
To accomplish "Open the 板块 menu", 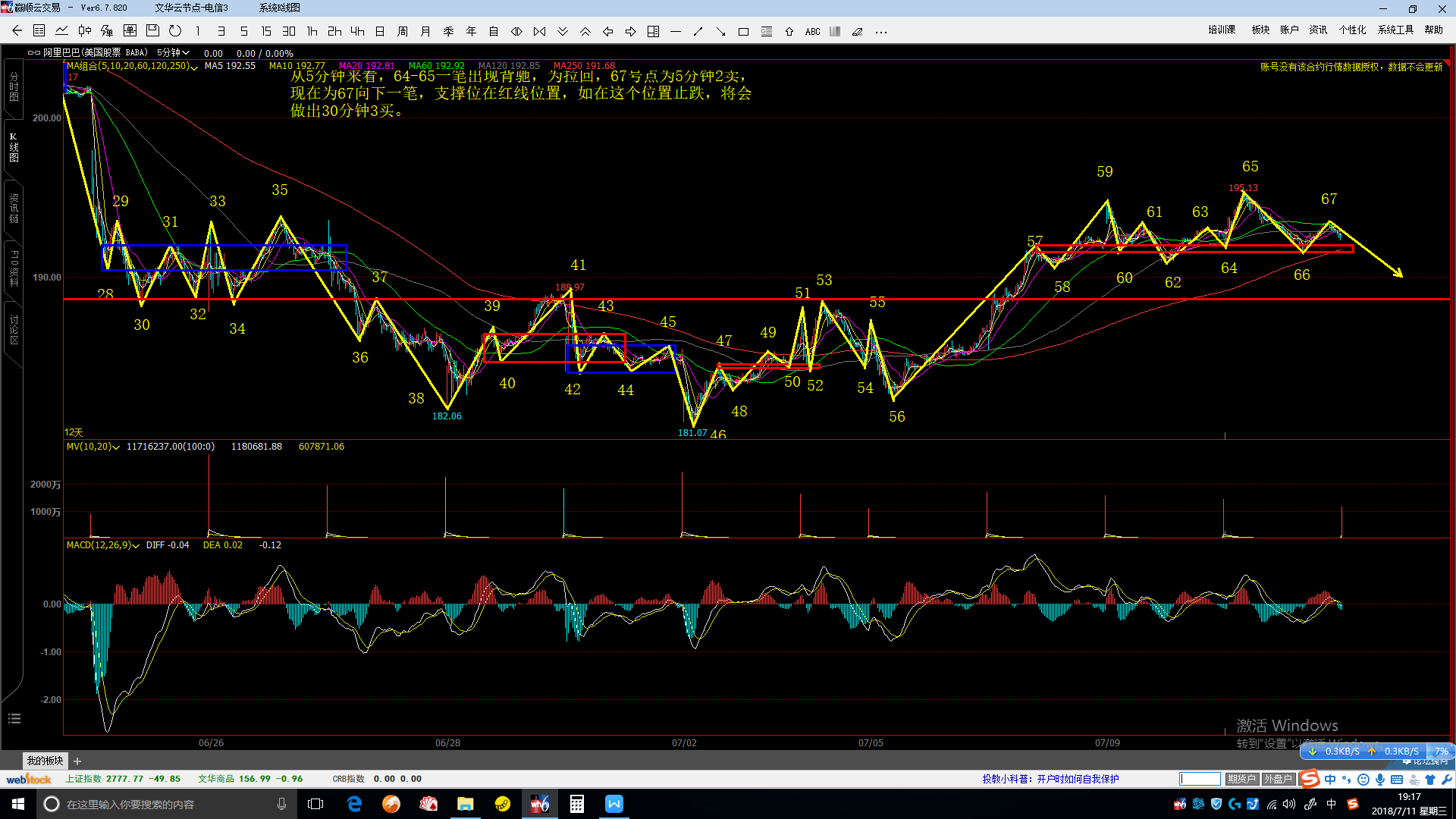I will [x=1260, y=30].
